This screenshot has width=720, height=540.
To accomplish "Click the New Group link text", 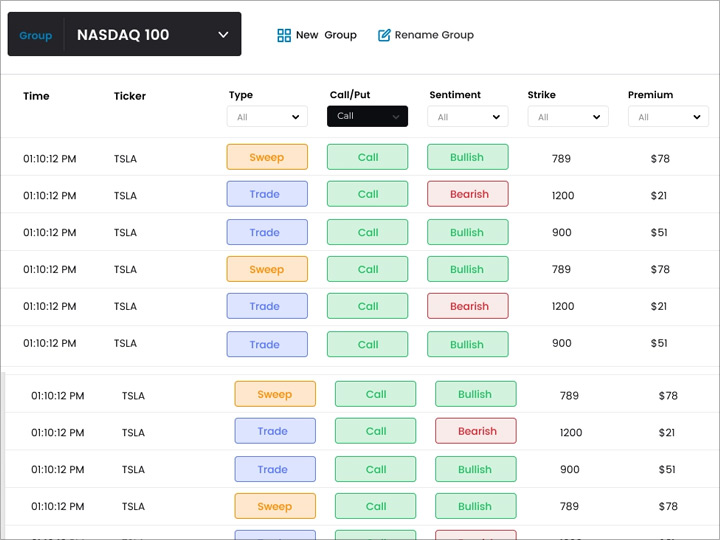I will [x=326, y=35].
